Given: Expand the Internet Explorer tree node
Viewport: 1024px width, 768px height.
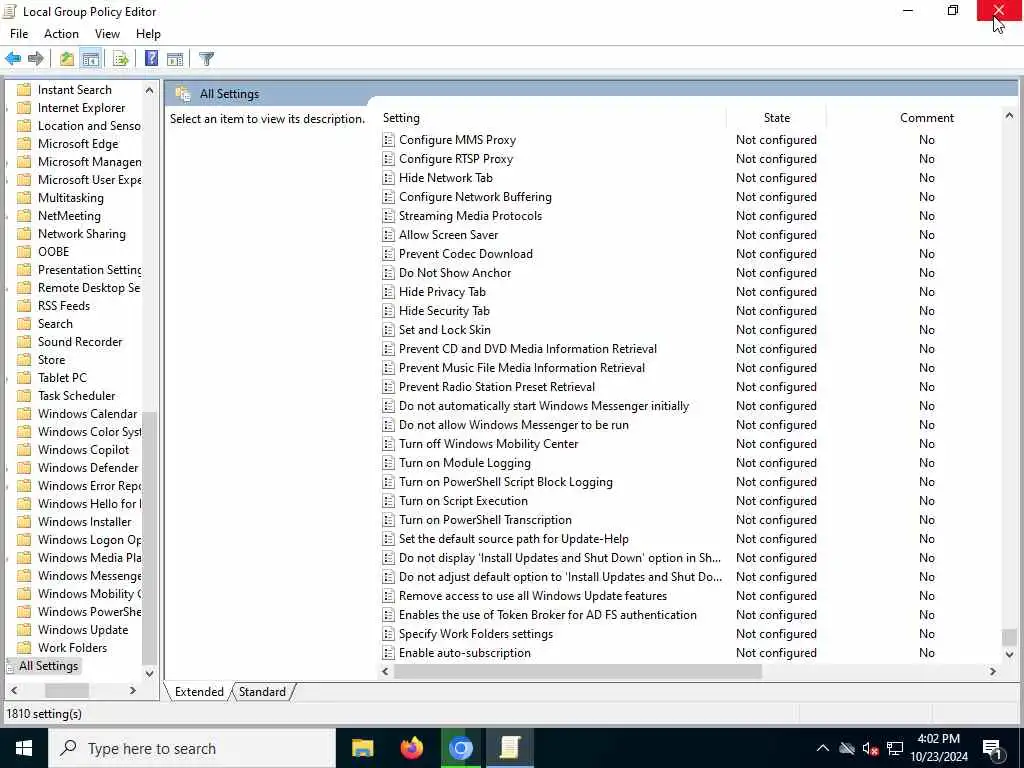Looking at the screenshot, I should [8, 108].
